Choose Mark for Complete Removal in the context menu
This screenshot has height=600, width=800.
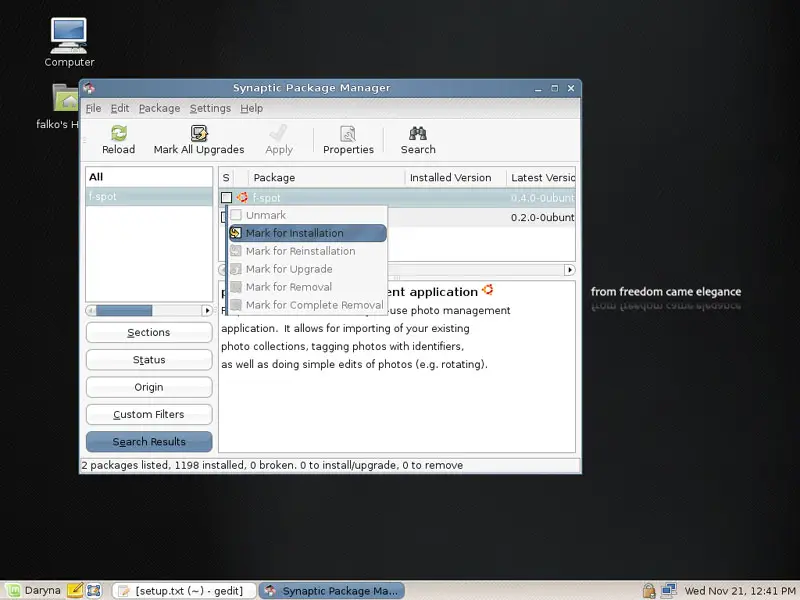coord(308,305)
